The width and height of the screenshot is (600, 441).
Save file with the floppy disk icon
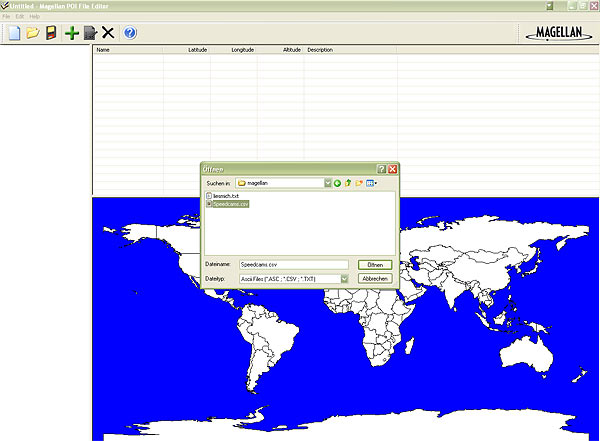pyautogui.click(x=51, y=33)
